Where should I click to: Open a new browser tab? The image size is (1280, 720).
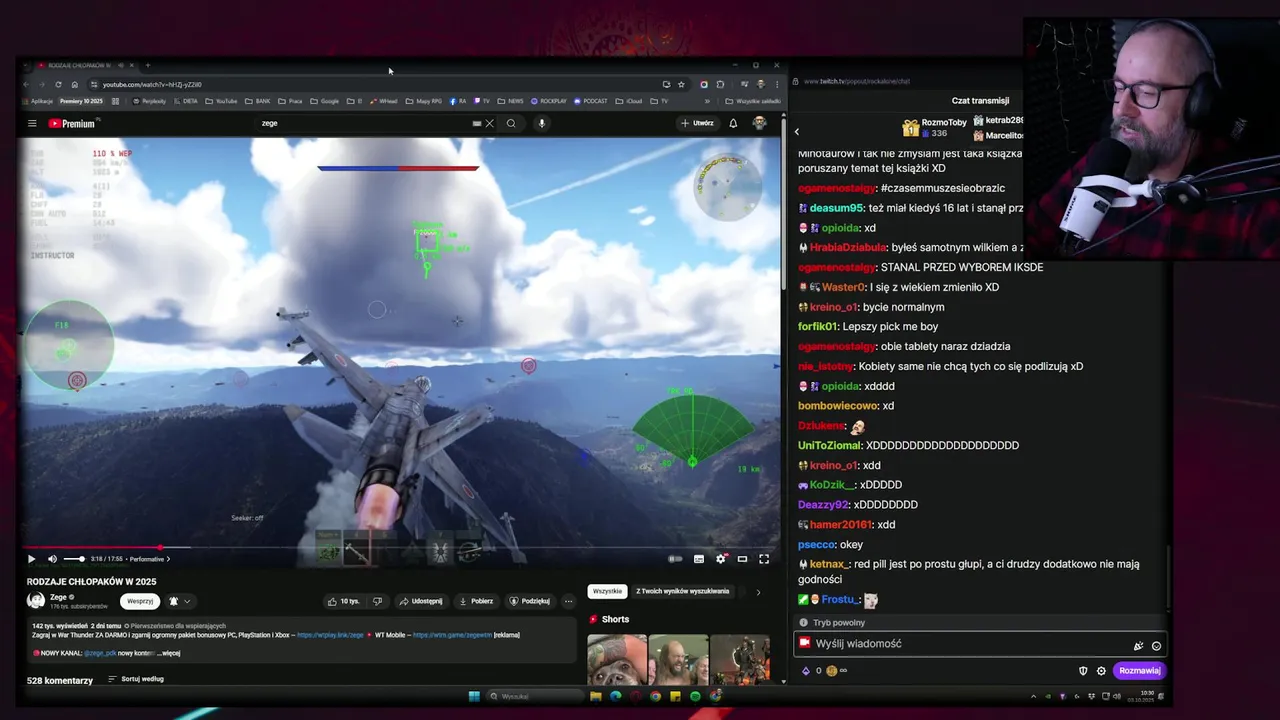pyautogui.click(x=148, y=65)
